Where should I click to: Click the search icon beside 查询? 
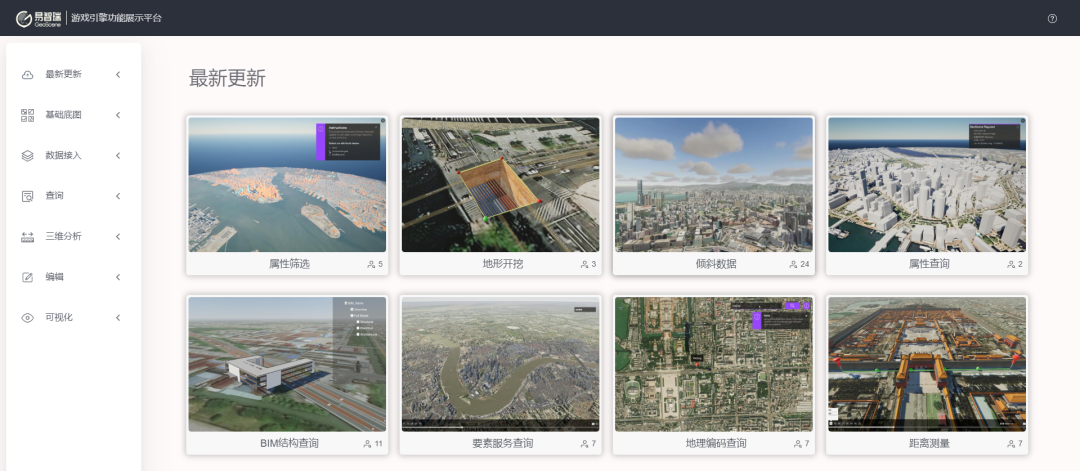28,196
